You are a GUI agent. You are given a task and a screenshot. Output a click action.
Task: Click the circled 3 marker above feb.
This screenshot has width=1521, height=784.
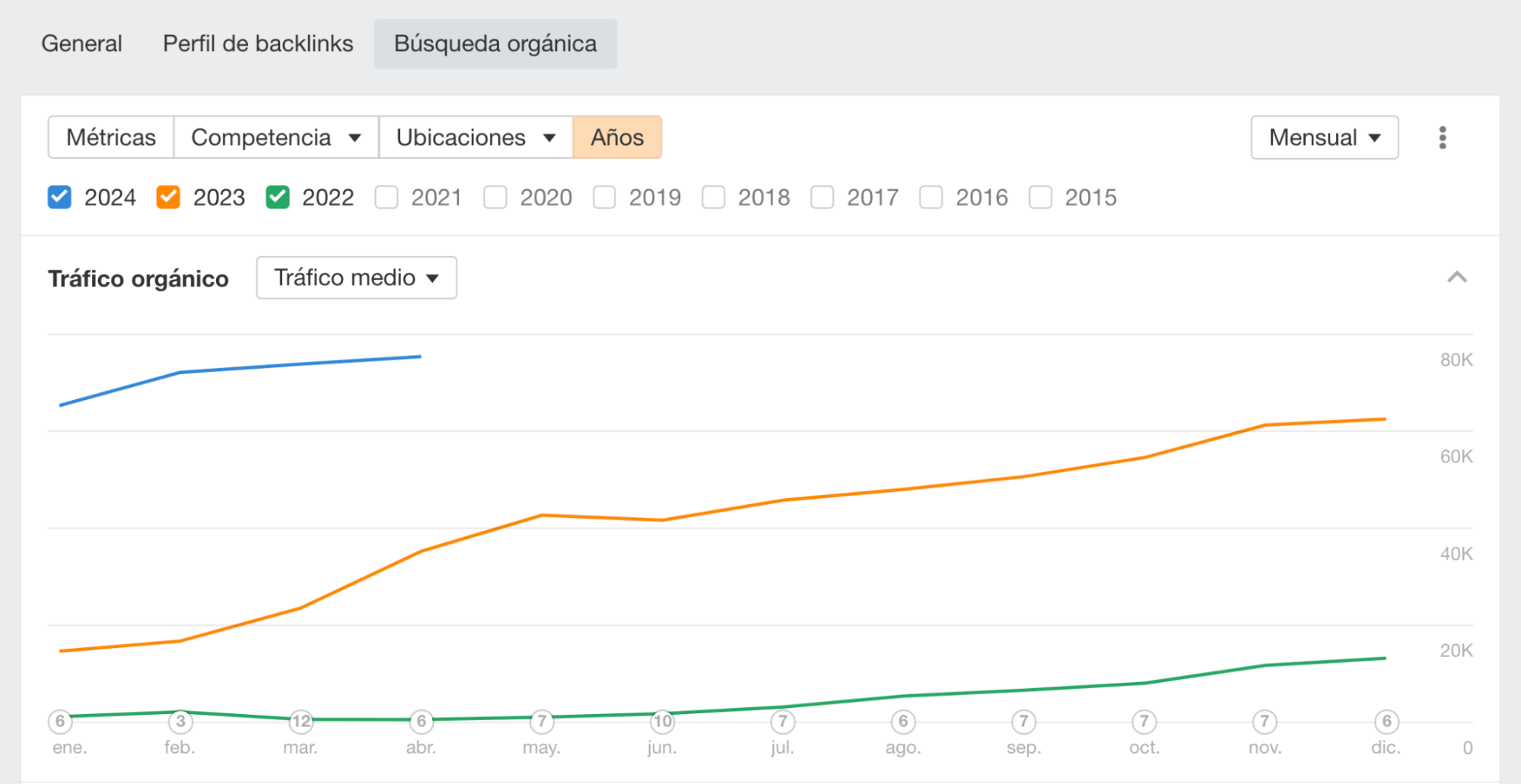coord(180,721)
